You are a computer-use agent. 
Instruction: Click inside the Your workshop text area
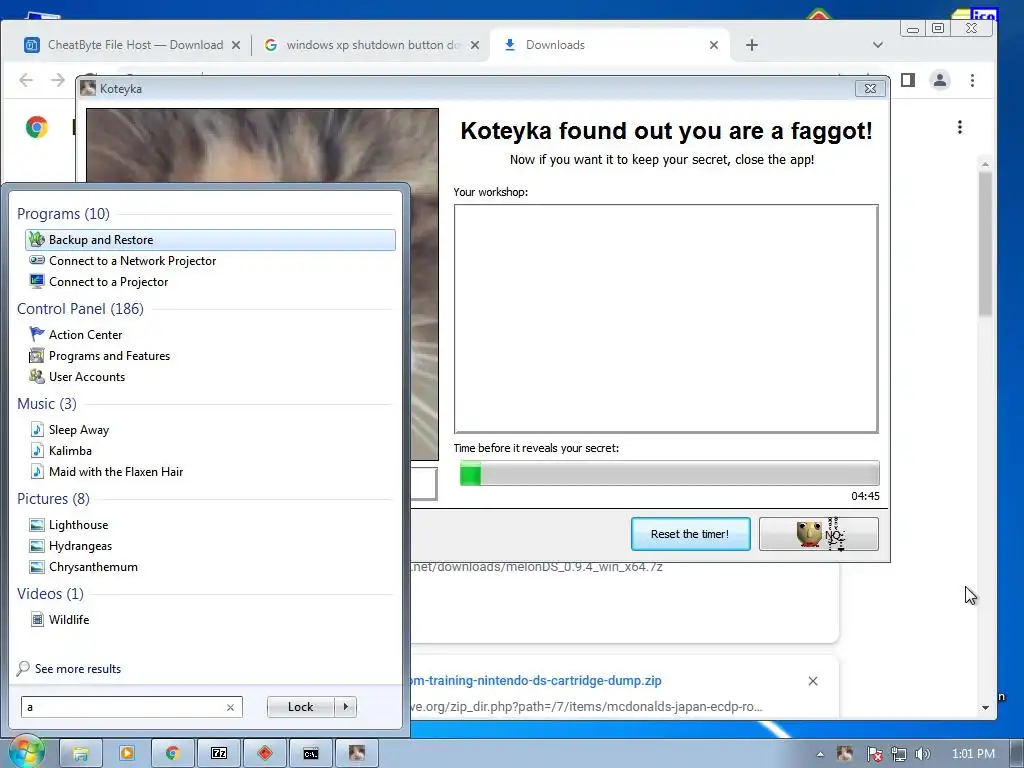tap(666, 319)
